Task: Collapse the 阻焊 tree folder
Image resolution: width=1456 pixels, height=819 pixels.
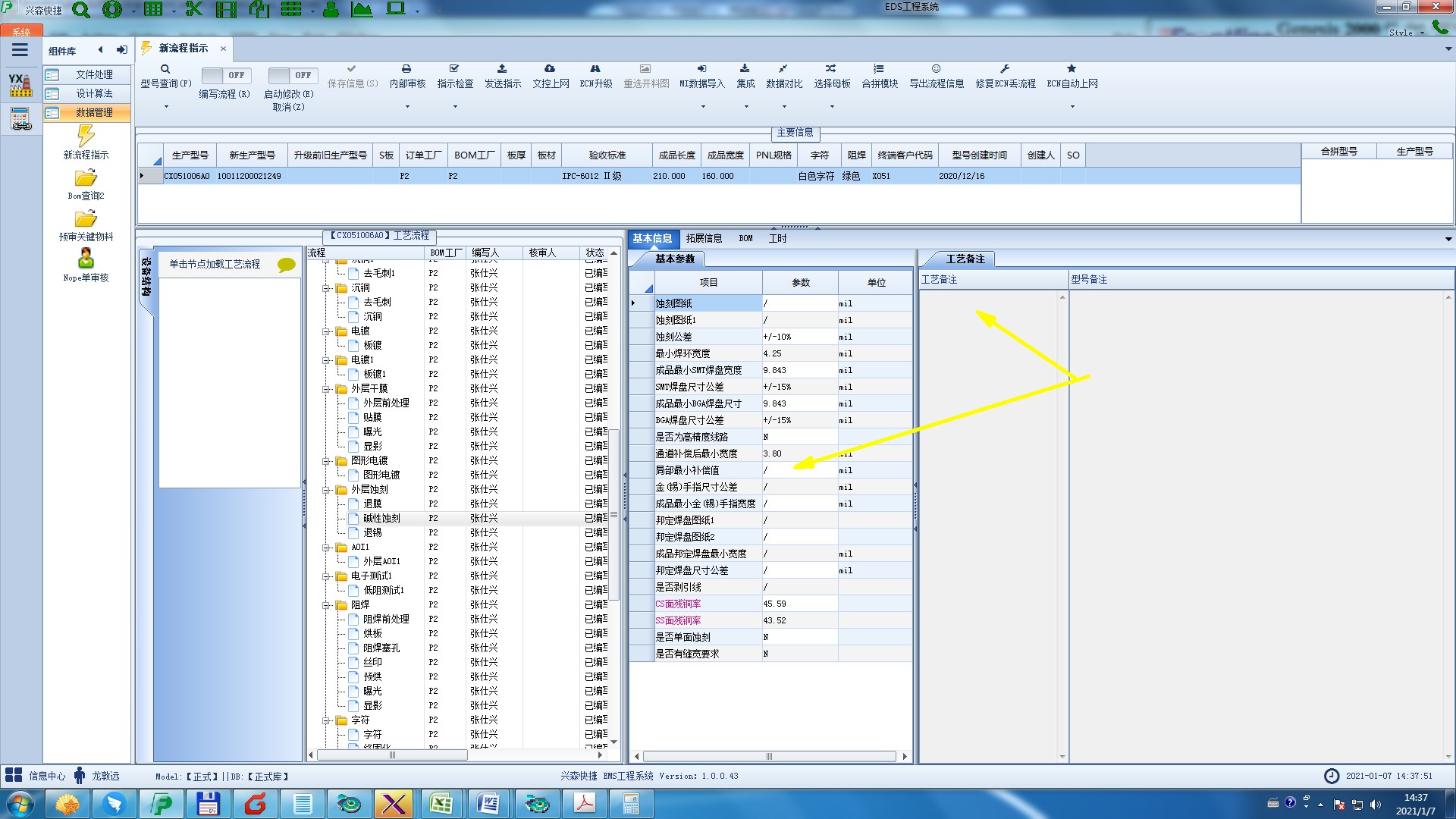Action: (x=326, y=605)
